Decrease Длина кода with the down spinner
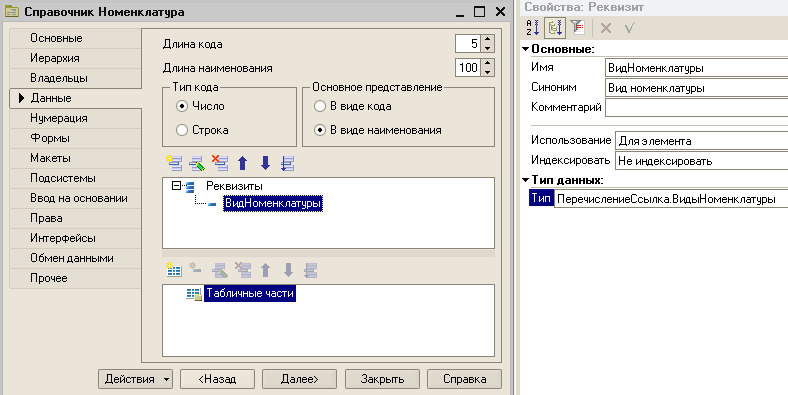The image size is (788, 395). point(487,48)
